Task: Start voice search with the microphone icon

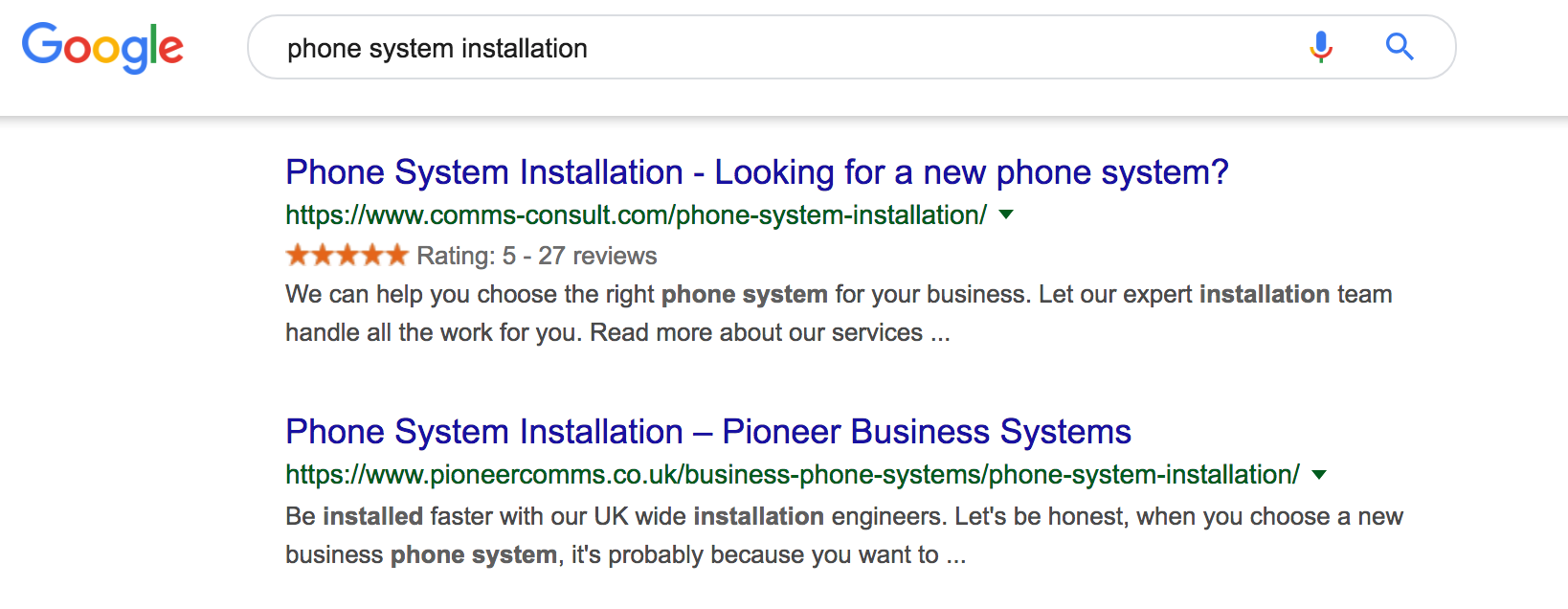Action: (1321, 47)
